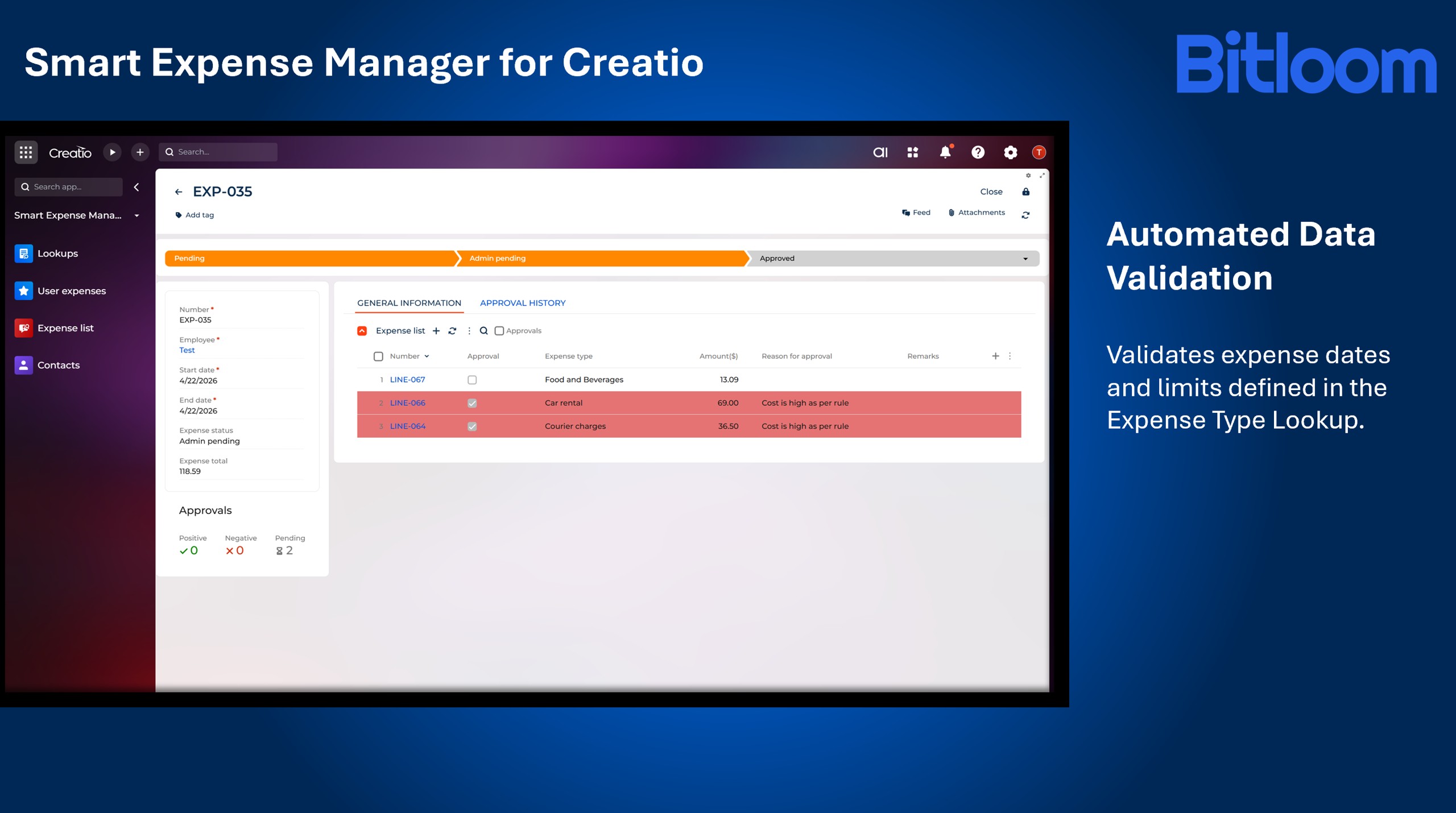Switch to Approval History tab

coord(523,303)
